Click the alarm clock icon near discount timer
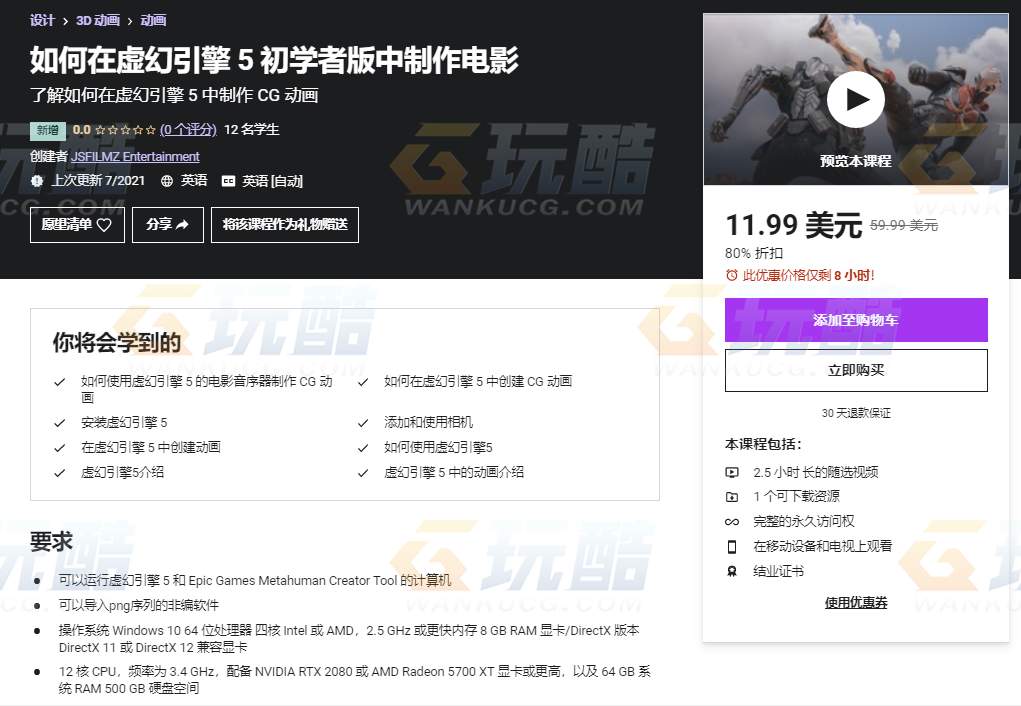 click(x=731, y=275)
